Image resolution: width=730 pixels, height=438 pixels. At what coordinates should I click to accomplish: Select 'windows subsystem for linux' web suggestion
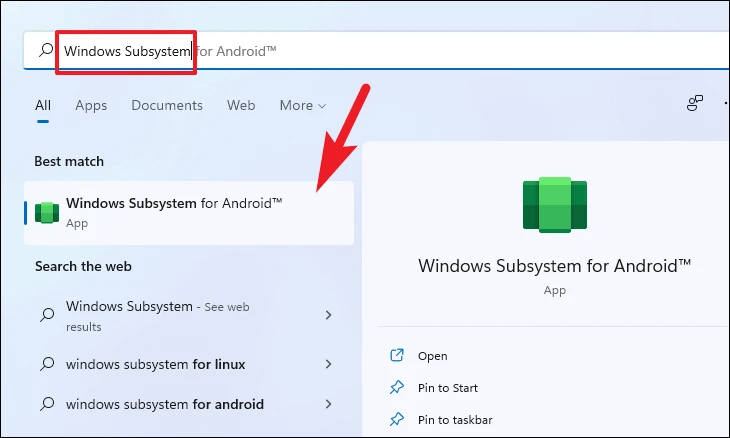(189, 364)
